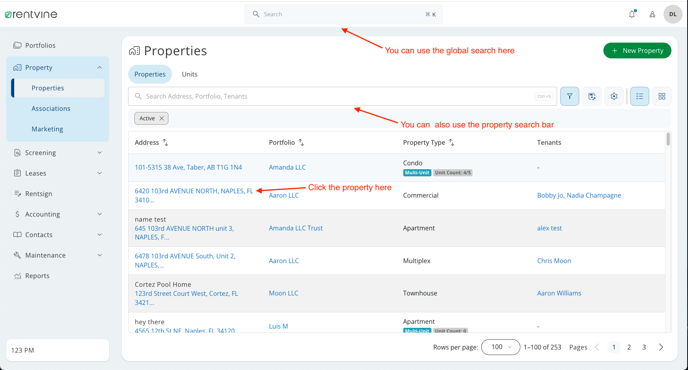Image resolution: width=688 pixels, height=370 pixels.
Task: Click the Rentvine logo
Action: pyautogui.click(x=31, y=14)
